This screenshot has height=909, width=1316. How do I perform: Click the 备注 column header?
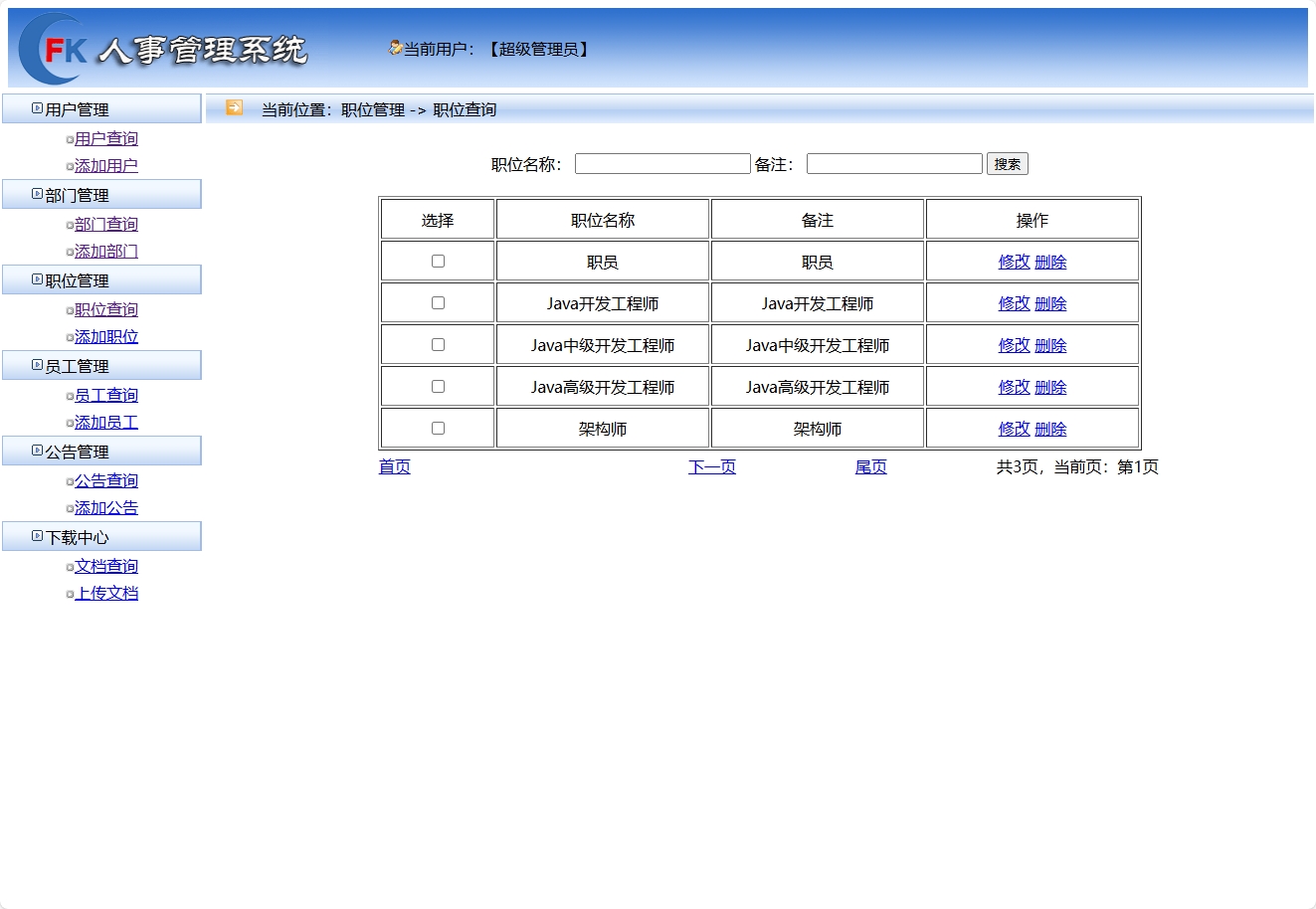(x=818, y=221)
